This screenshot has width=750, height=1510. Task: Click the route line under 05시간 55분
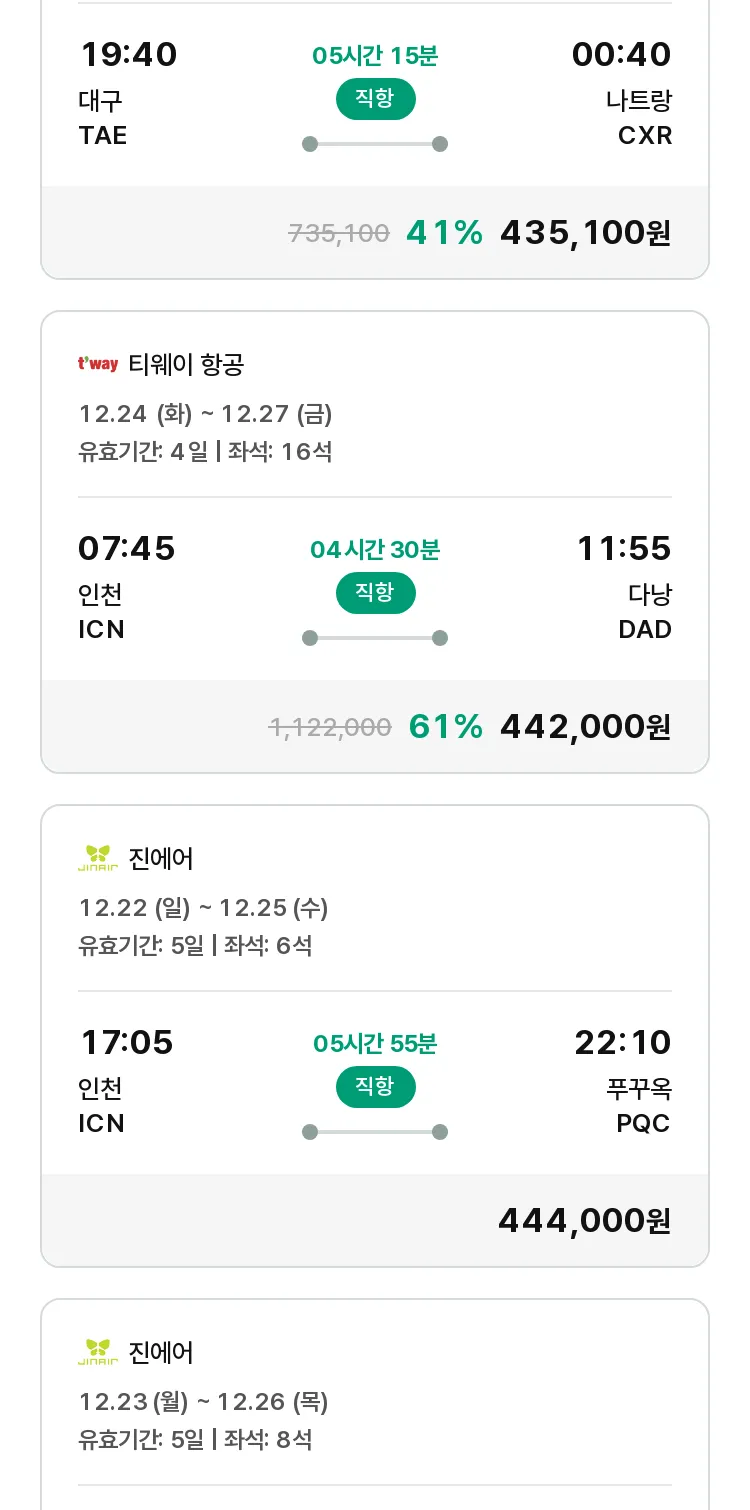click(x=375, y=1132)
